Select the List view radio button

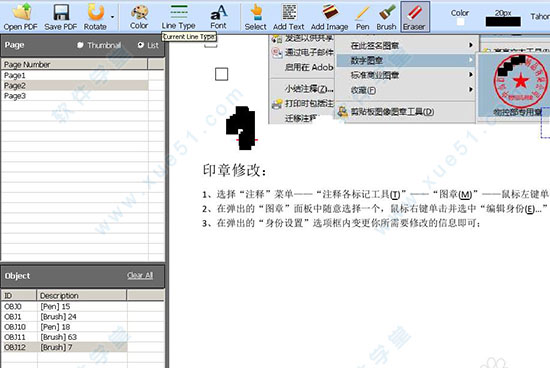coord(141,45)
